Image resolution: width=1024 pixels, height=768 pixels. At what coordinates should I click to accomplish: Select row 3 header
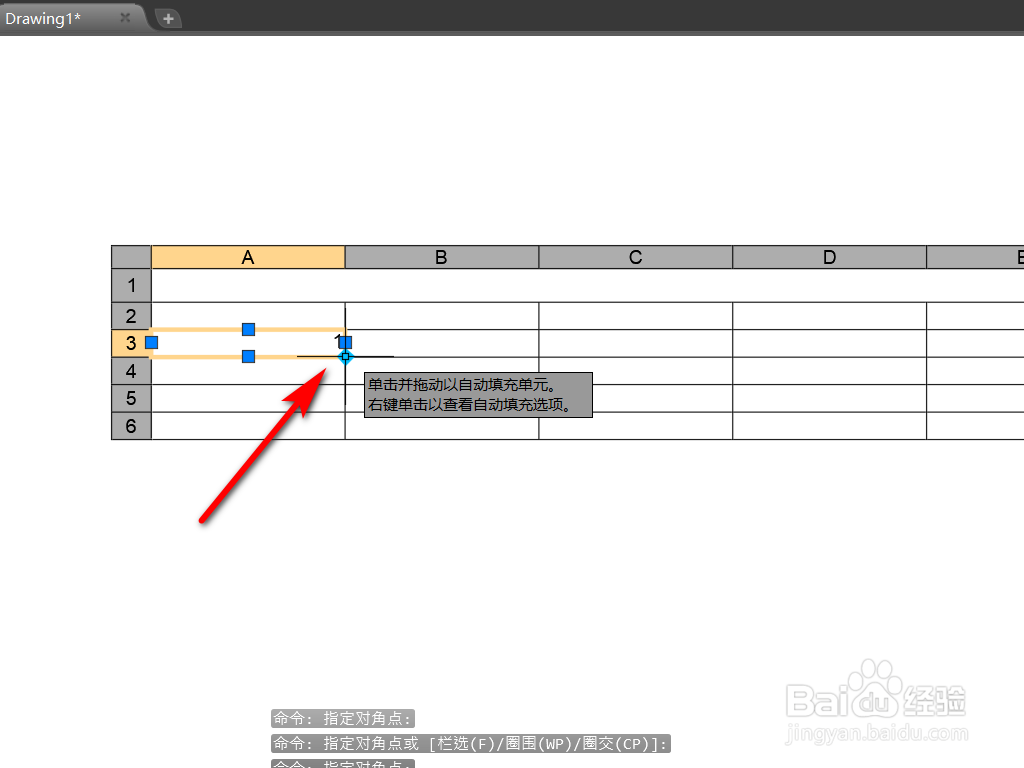tap(131, 344)
